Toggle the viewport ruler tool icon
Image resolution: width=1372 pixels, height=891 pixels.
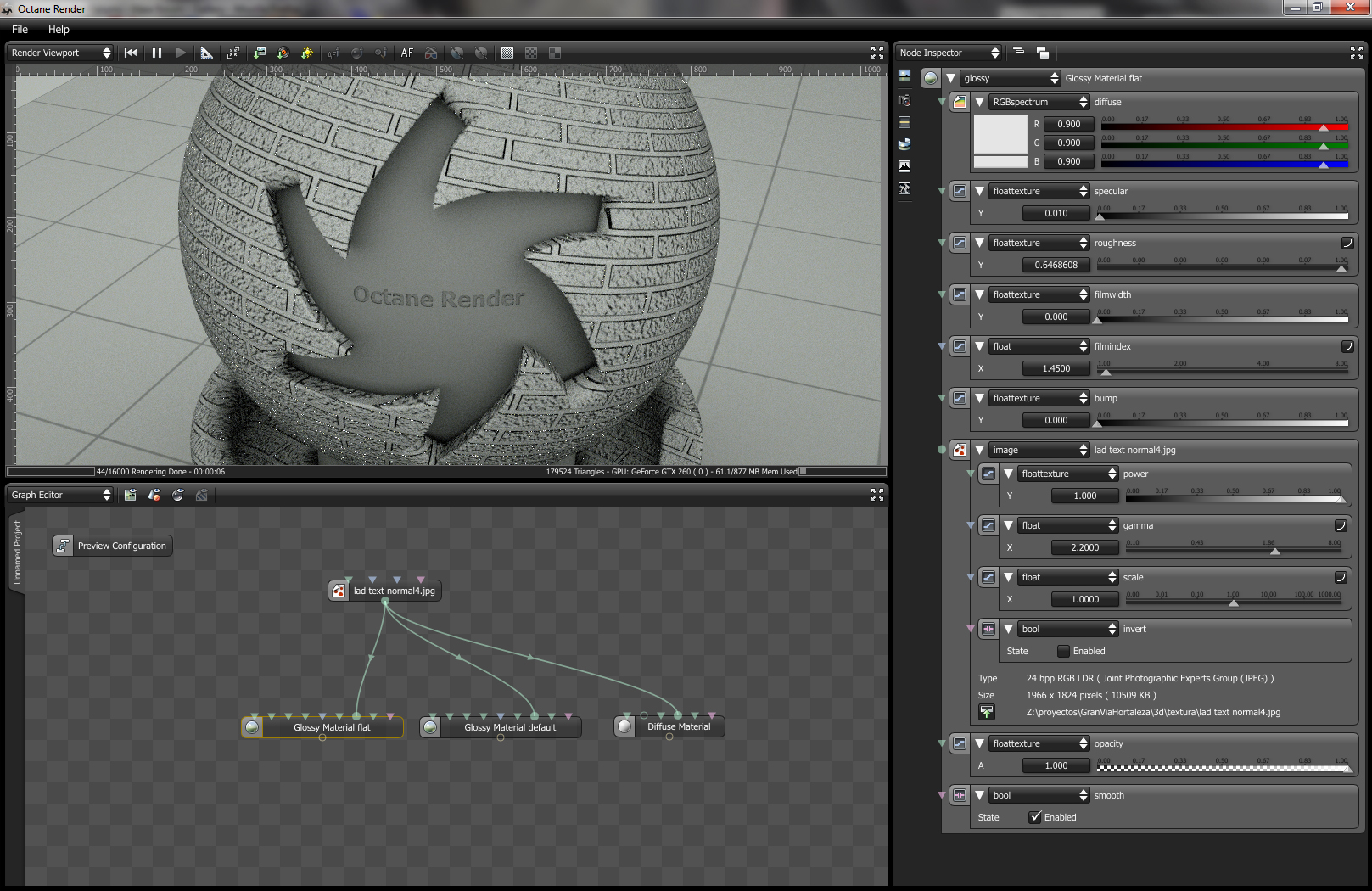pyautogui.click(x=206, y=53)
